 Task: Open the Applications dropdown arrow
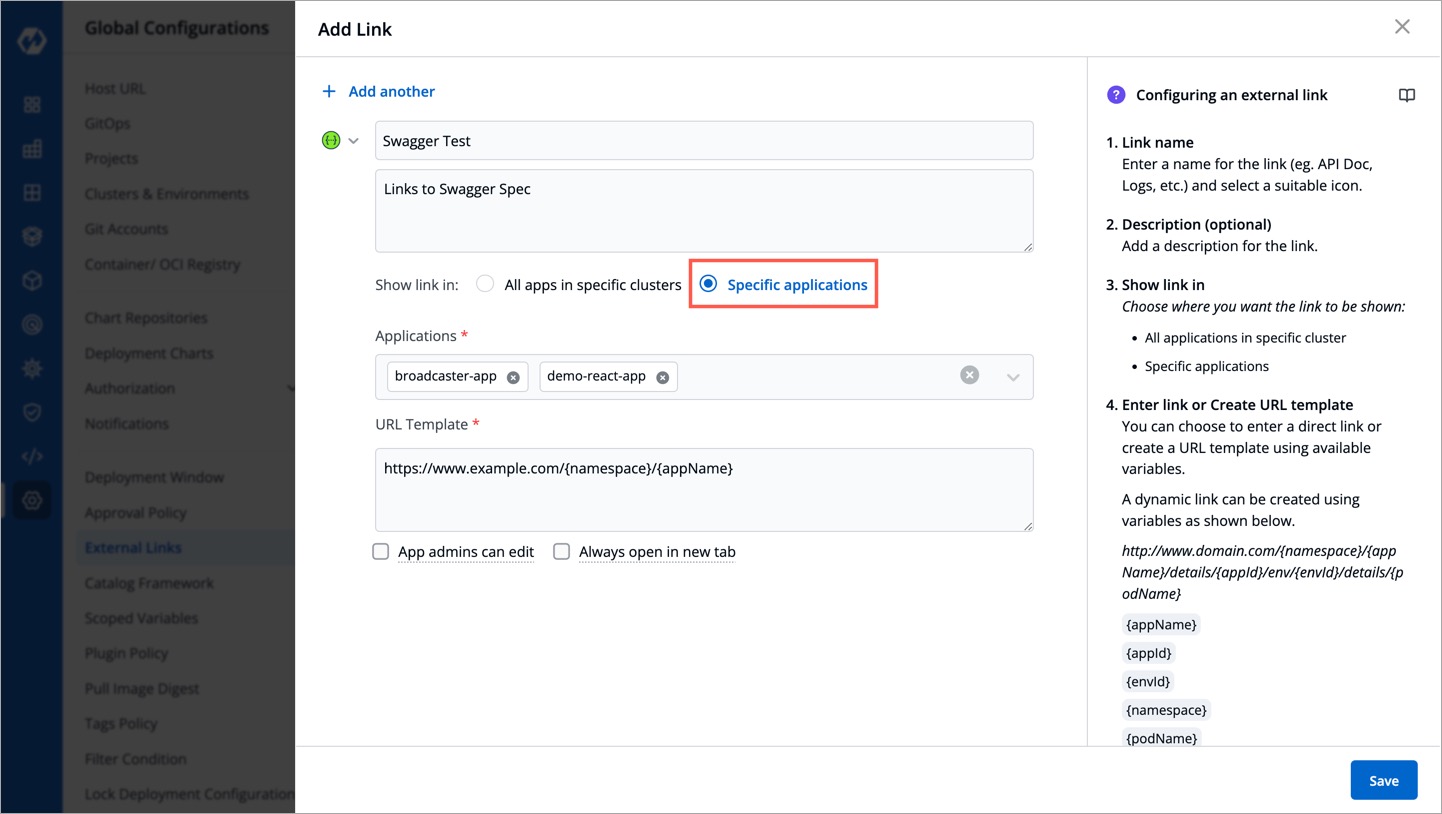coord(1012,377)
